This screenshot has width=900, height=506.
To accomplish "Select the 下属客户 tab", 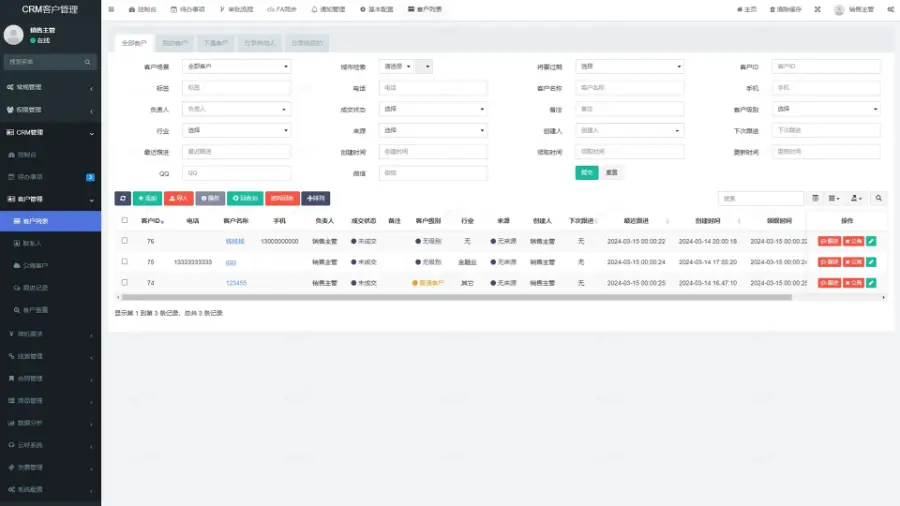I will (x=215, y=44).
